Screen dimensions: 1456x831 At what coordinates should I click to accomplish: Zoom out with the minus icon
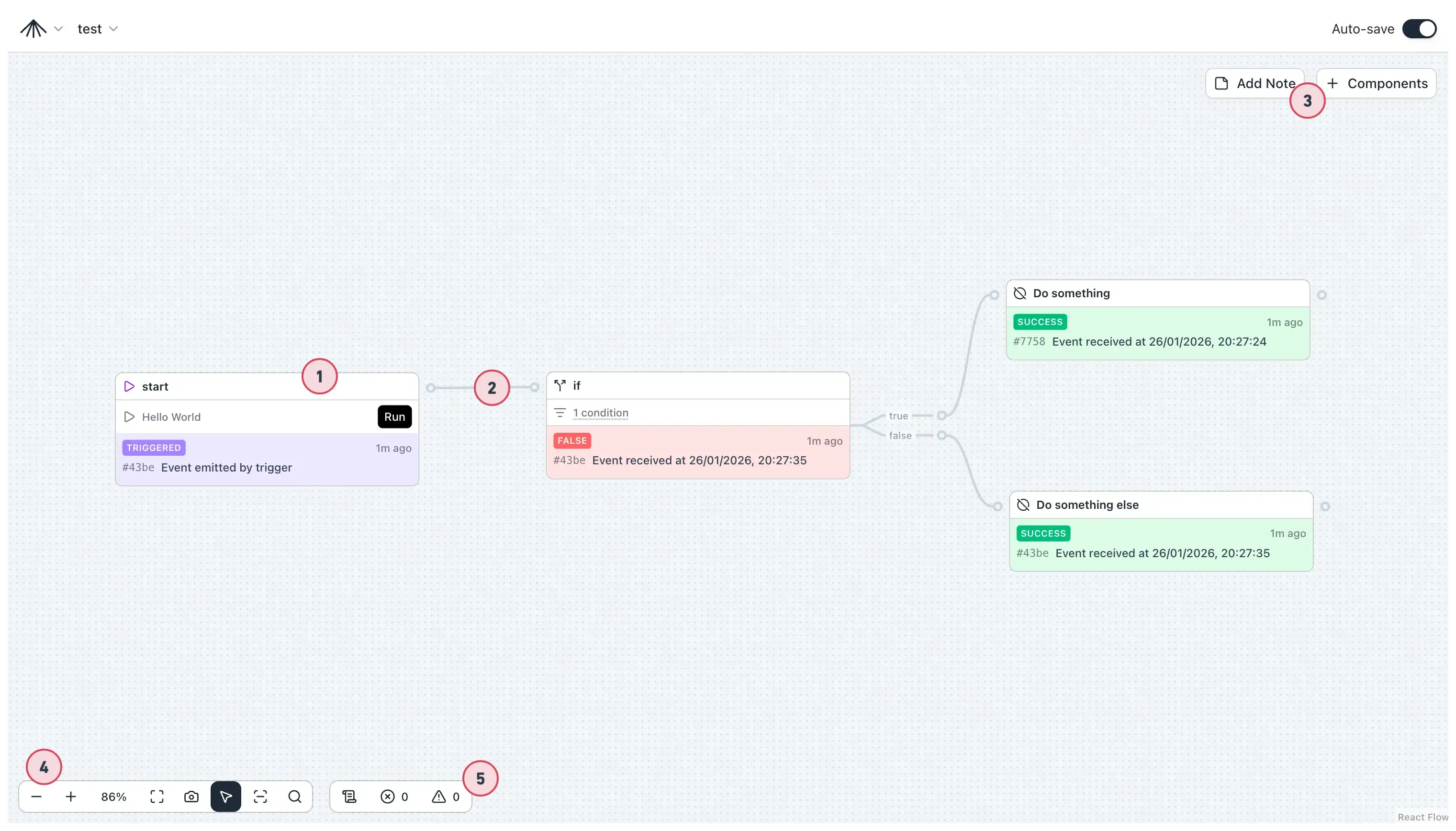[x=35, y=796]
